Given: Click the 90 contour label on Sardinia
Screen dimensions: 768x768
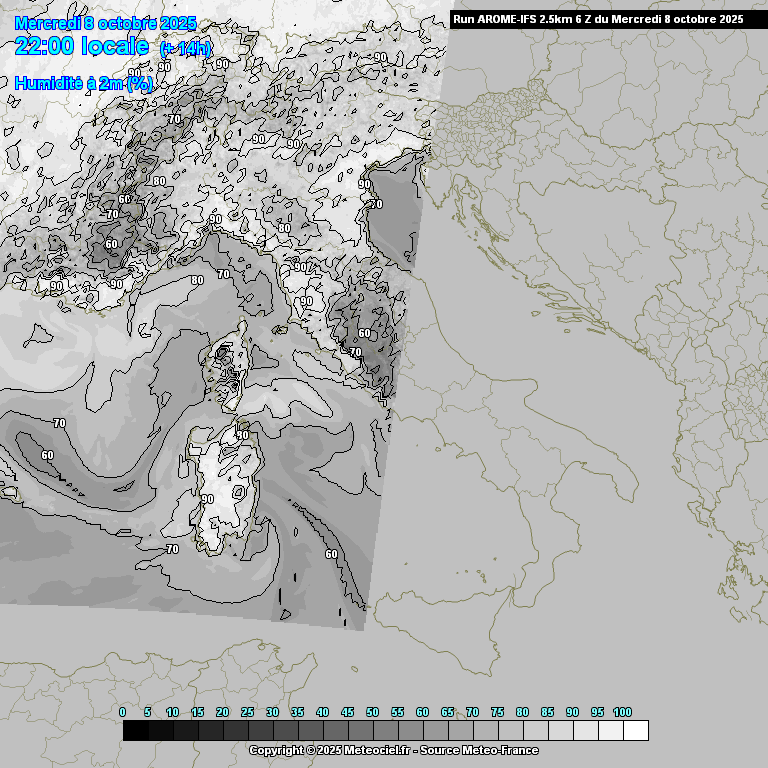Looking at the screenshot, I should (207, 499).
